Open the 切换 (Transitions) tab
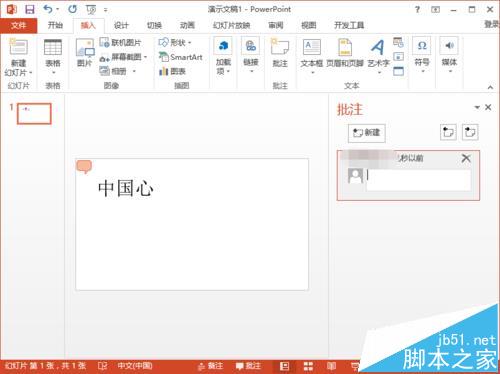500x374 pixels. pos(154,25)
